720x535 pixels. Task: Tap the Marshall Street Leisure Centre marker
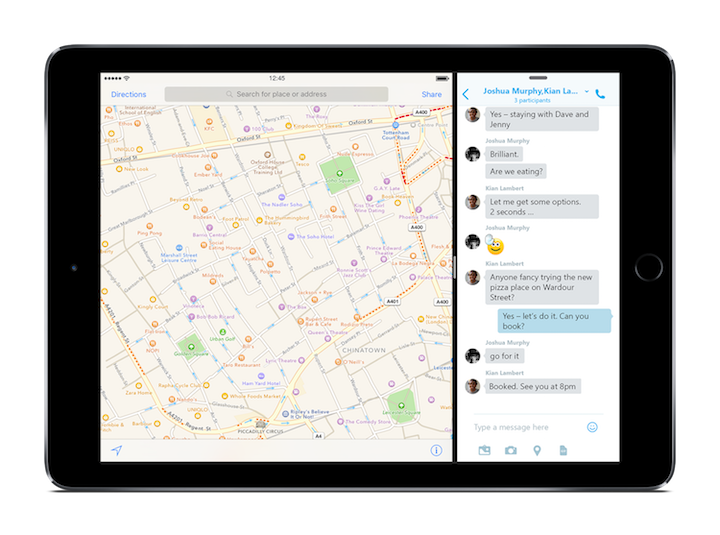click(x=179, y=248)
